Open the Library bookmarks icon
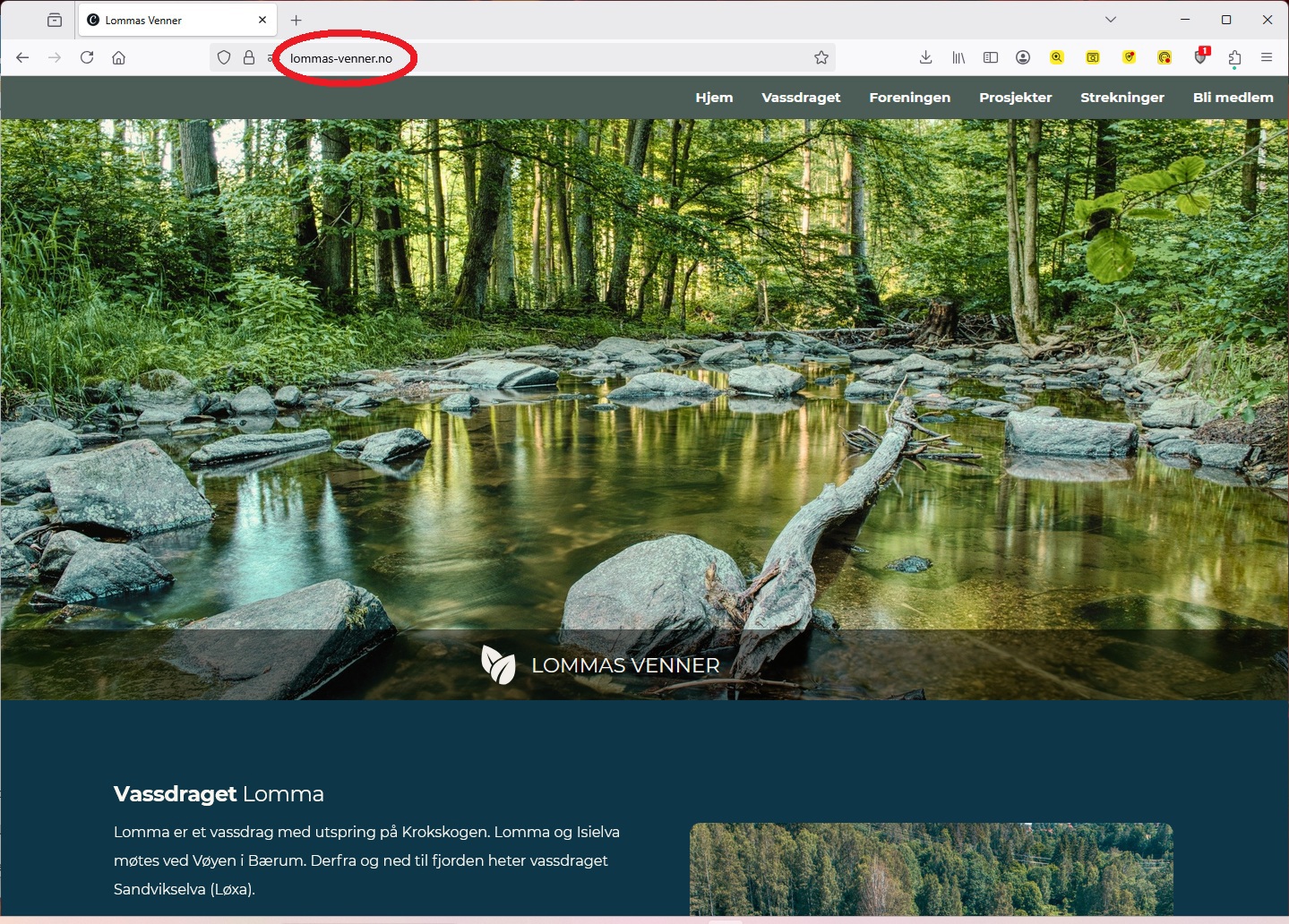The width and height of the screenshot is (1289, 924). click(x=958, y=57)
